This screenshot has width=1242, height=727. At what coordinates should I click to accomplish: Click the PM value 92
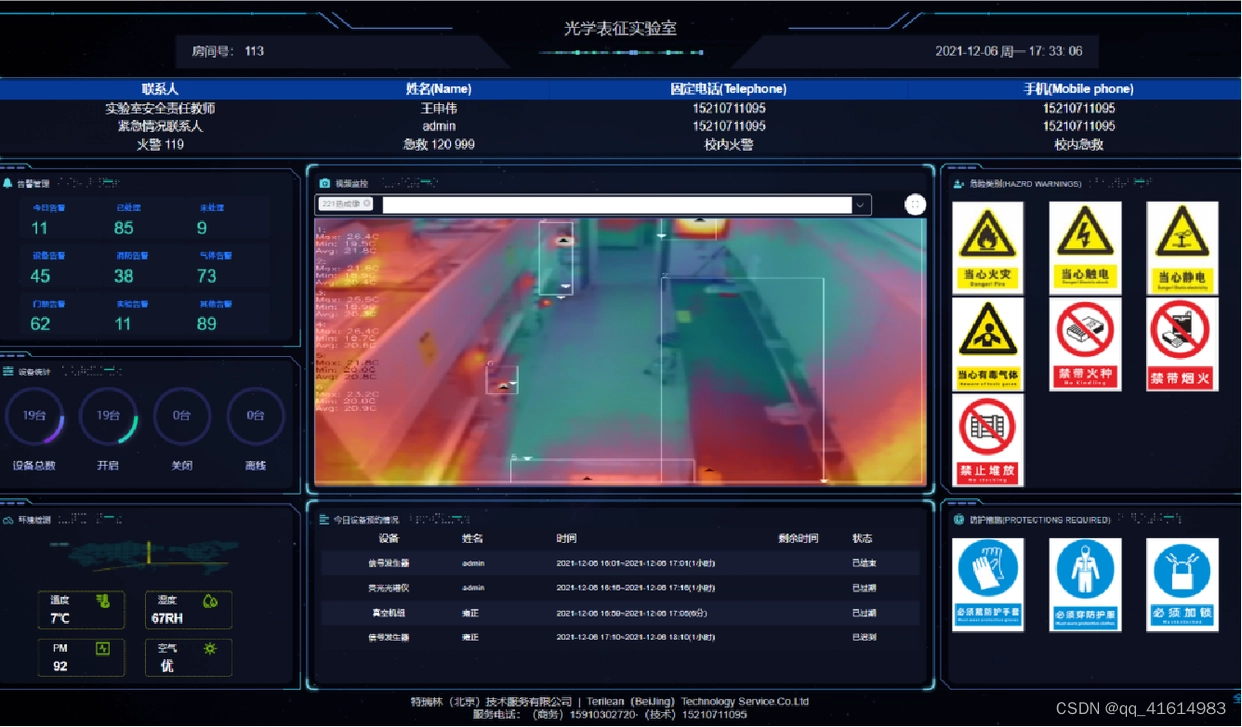tap(60, 666)
